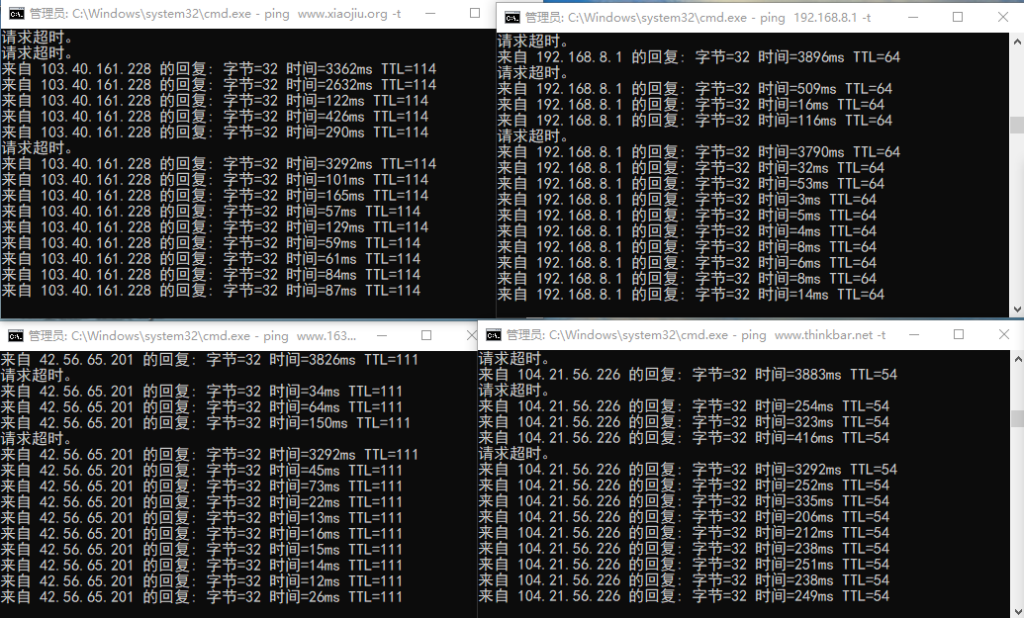Image resolution: width=1024 pixels, height=618 pixels.
Task: Maximize the thinkbar.net ping window
Action: [x=959, y=334]
